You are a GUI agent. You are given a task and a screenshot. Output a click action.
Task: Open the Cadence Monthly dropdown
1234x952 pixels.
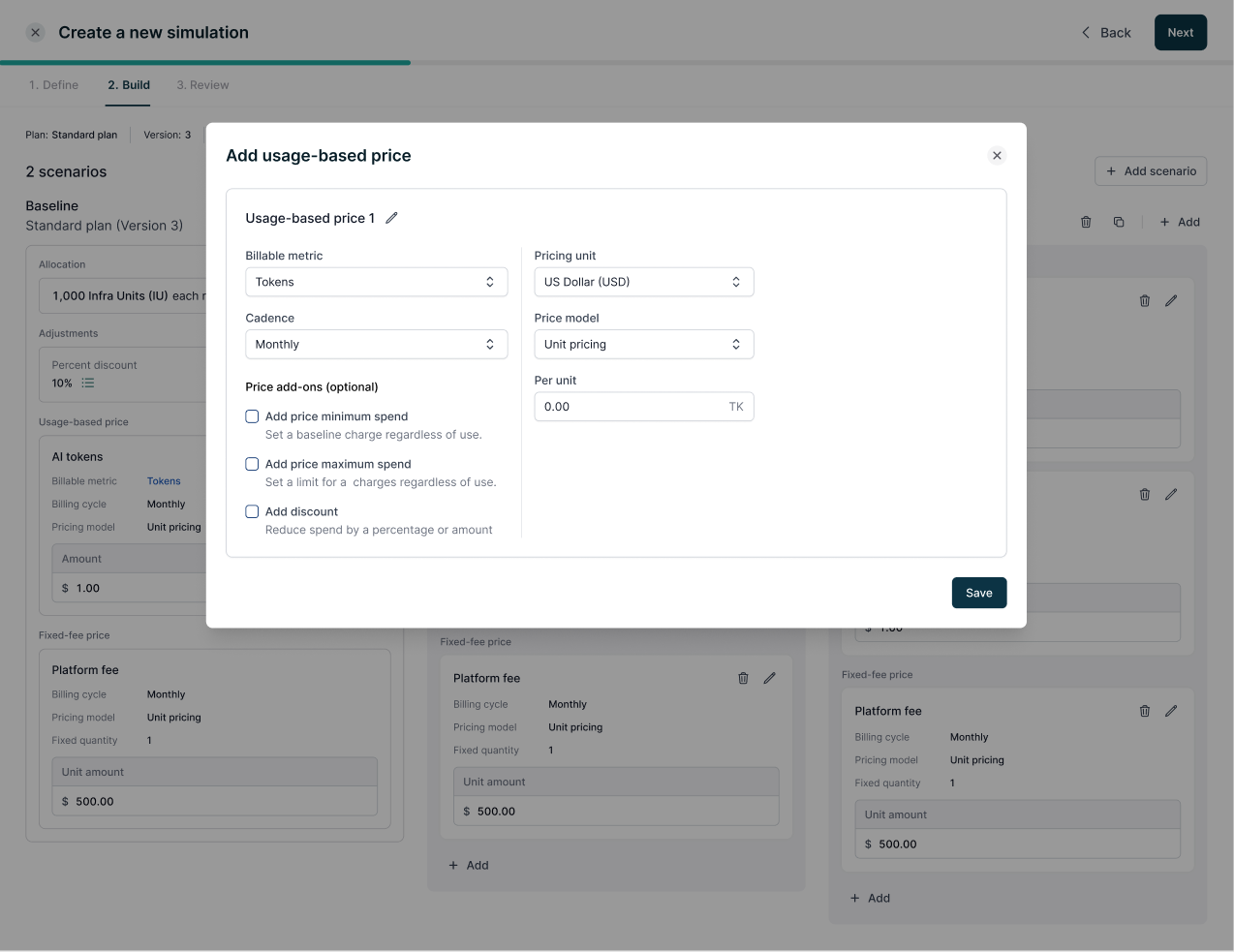[377, 344]
